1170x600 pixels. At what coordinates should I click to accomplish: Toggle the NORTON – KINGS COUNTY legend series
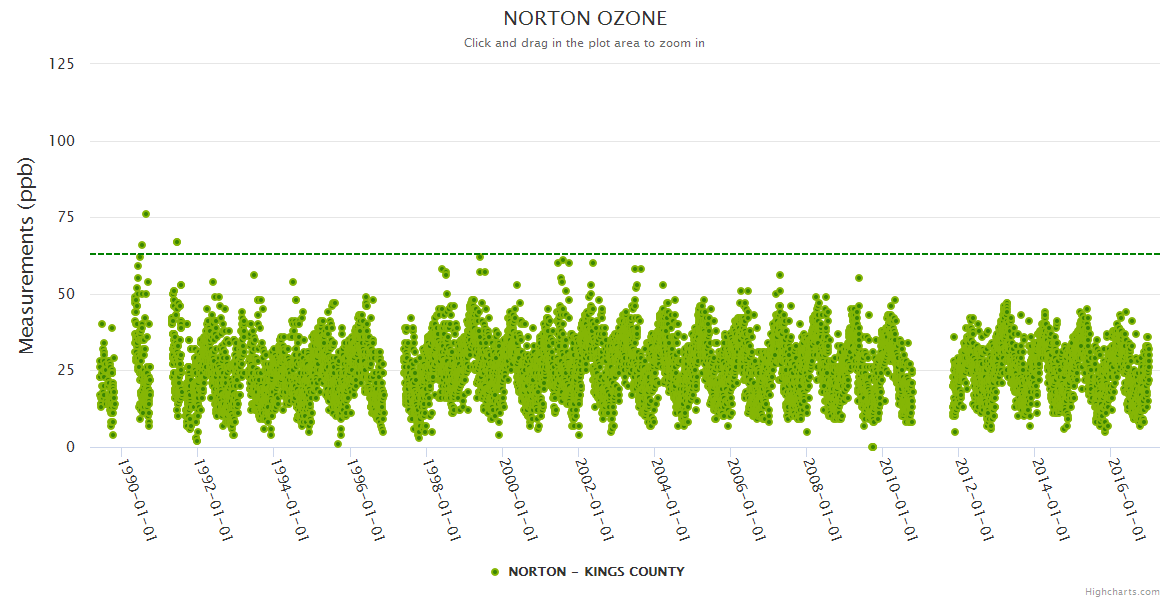point(596,572)
